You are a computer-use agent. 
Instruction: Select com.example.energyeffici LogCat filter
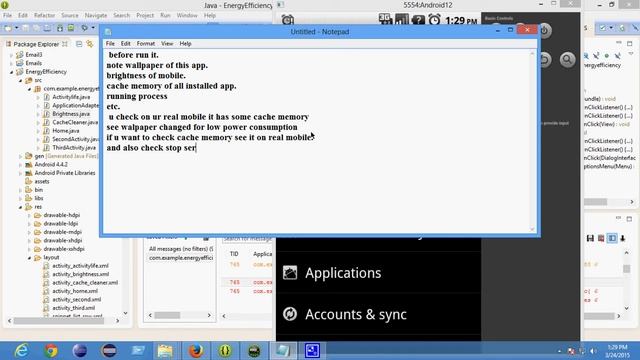[x=181, y=258]
